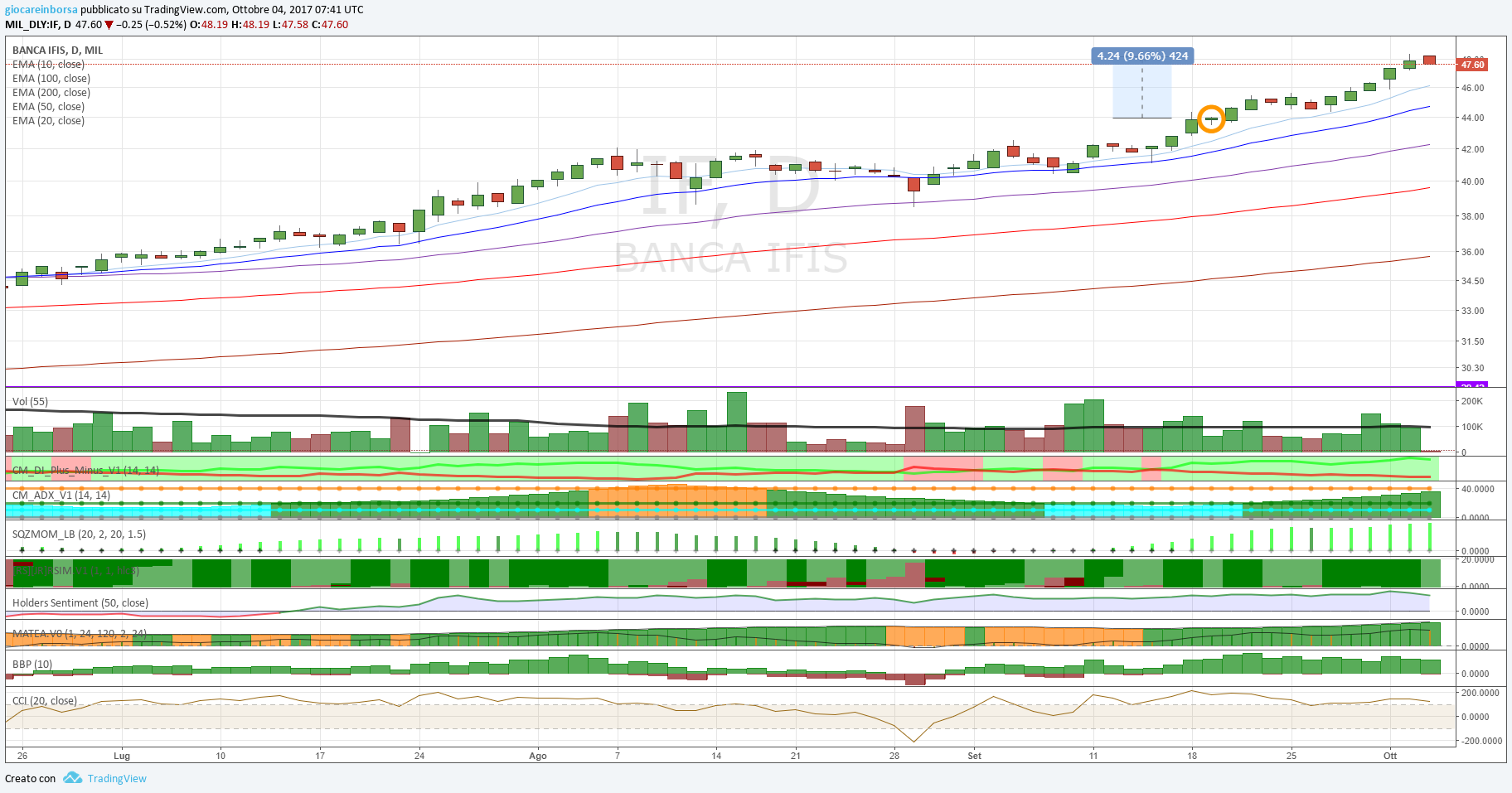The image size is (1512, 793).
Task: Click the C:47.60 close value
Action: pos(329,25)
